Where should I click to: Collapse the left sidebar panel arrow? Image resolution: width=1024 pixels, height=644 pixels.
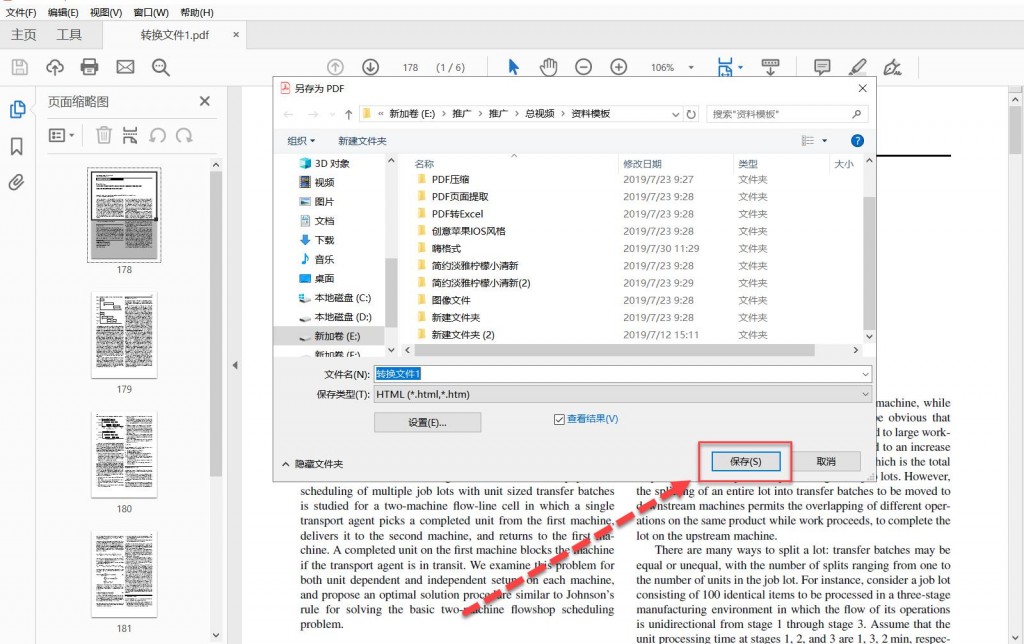pyautogui.click(x=235, y=365)
